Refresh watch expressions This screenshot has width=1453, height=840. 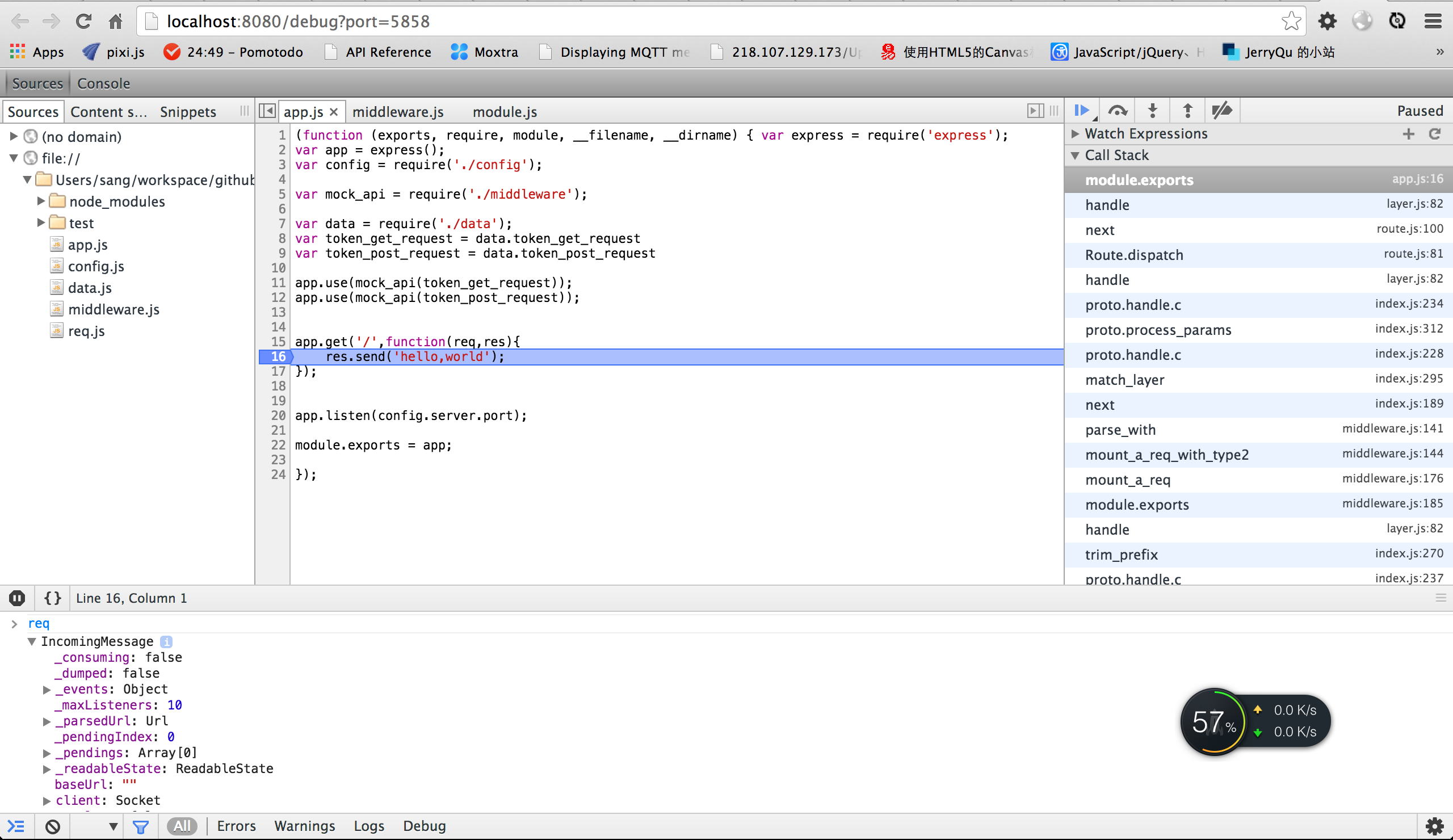[1434, 134]
